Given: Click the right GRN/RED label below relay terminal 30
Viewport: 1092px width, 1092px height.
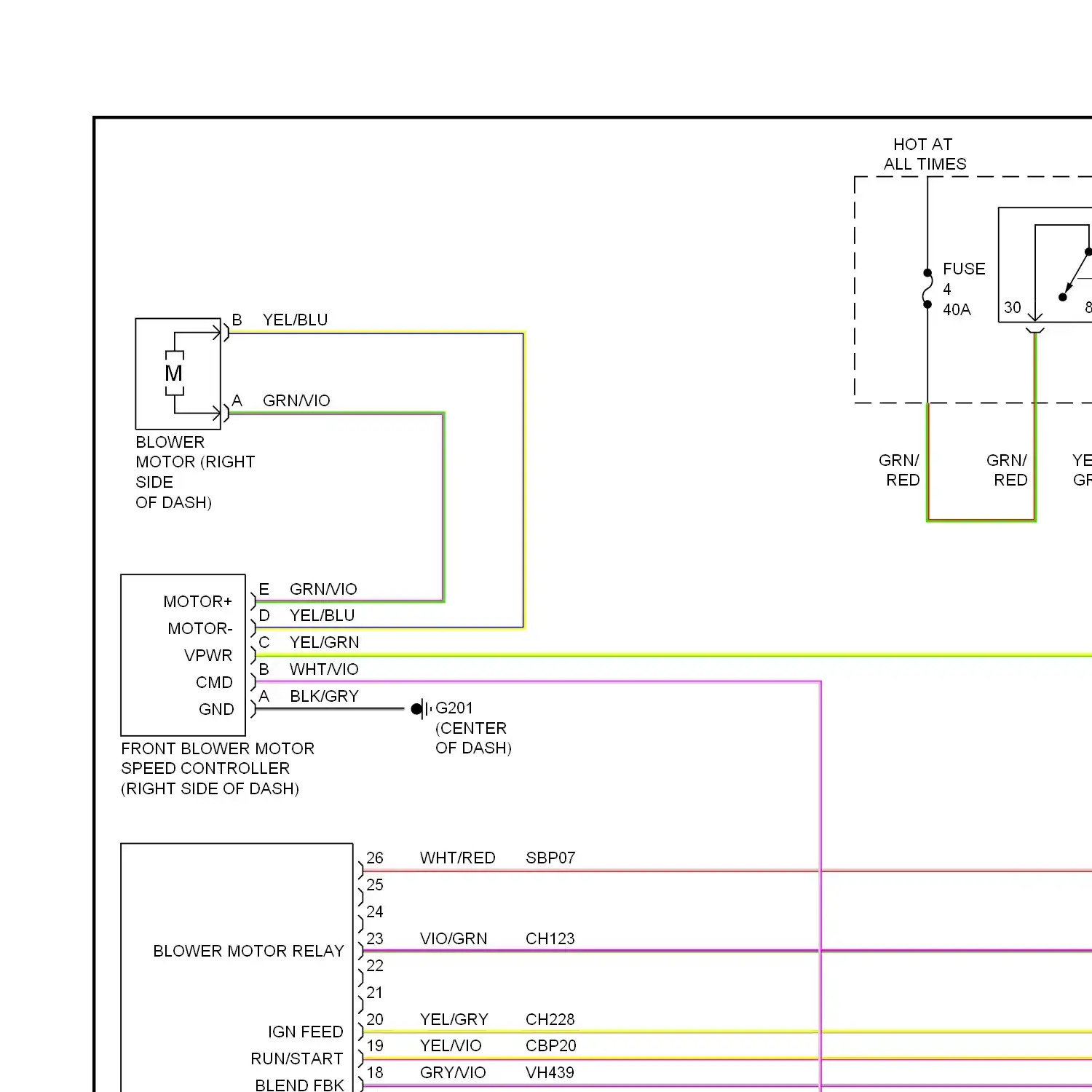Looking at the screenshot, I should 1007,470.
